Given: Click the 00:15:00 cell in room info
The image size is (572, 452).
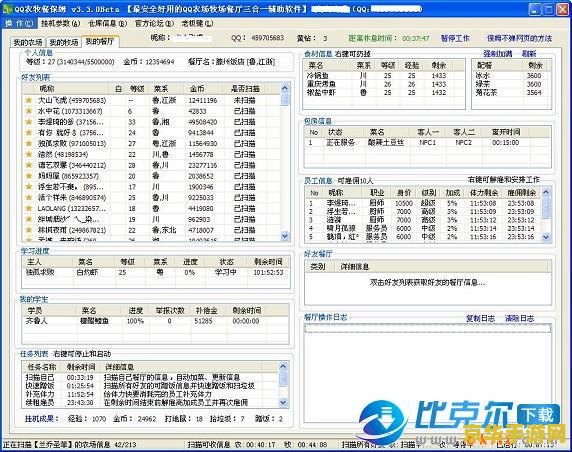Looking at the screenshot, I should pos(505,143).
